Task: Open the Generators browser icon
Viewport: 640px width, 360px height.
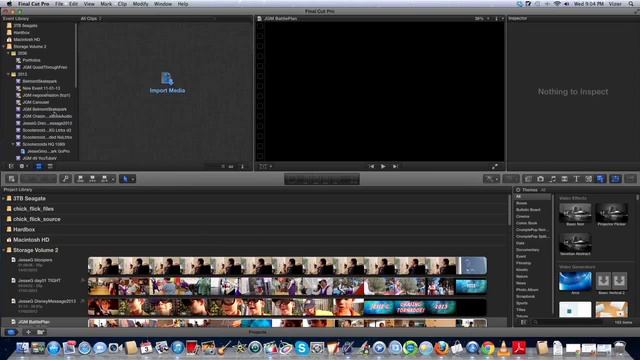Action: click(589, 179)
